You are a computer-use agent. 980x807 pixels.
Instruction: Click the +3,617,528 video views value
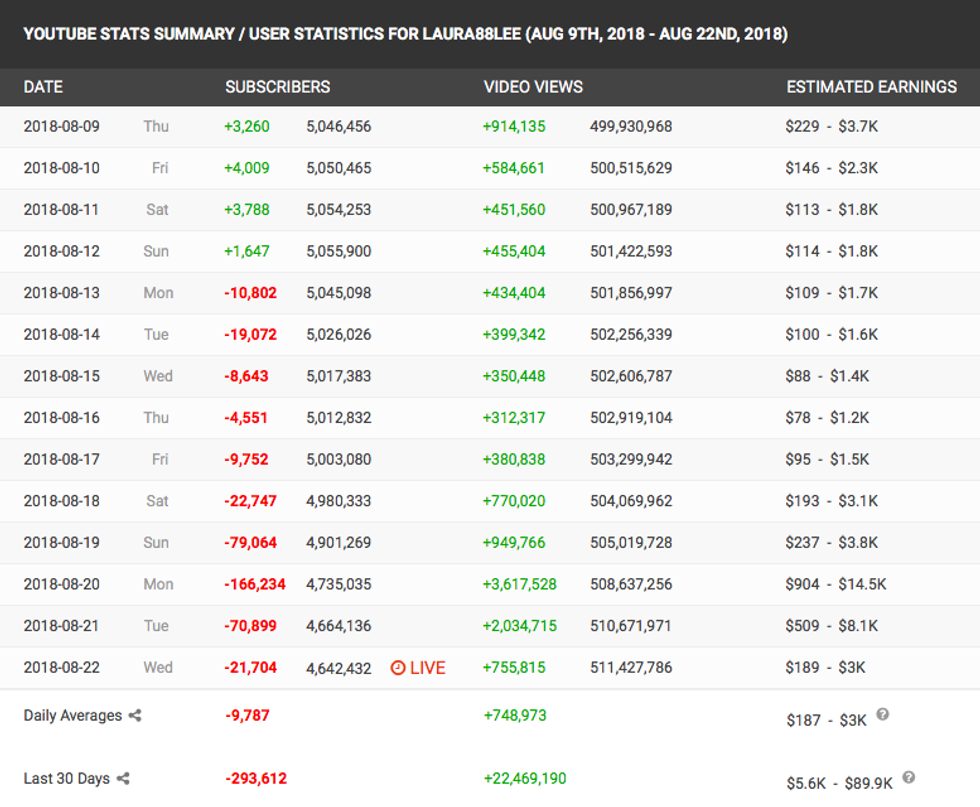(519, 584)
